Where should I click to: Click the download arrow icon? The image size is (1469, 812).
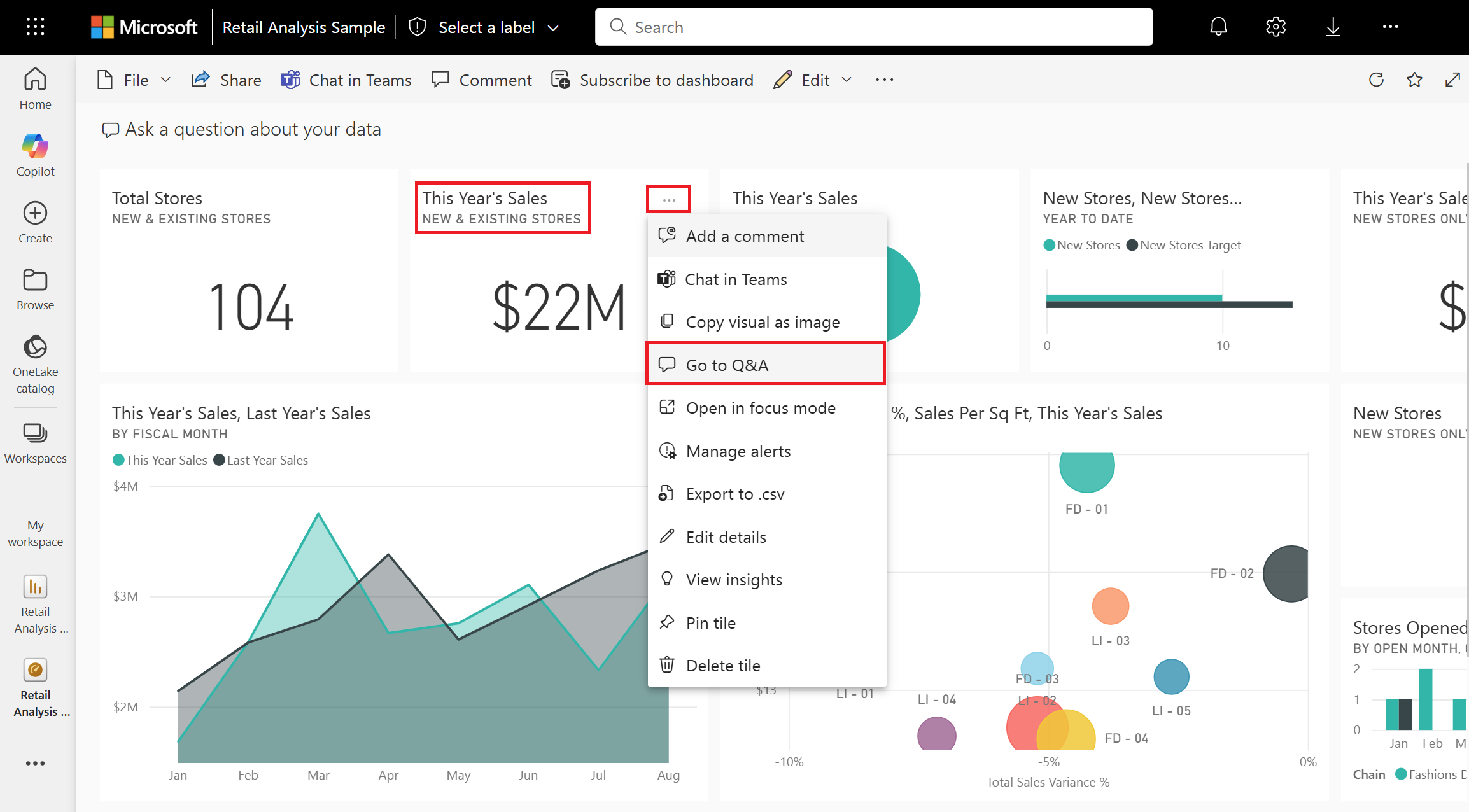coord(1333,27)
